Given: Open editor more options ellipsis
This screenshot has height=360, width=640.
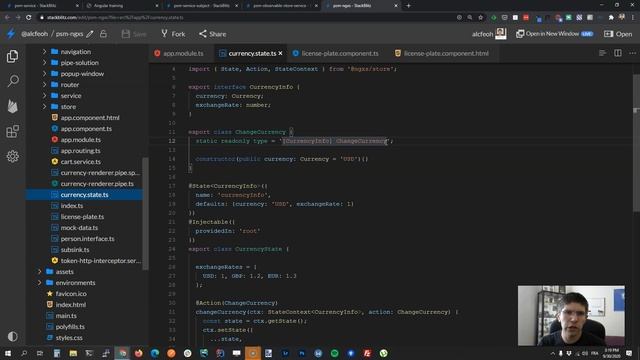Looking at the screenshot, I should (632, 53).
